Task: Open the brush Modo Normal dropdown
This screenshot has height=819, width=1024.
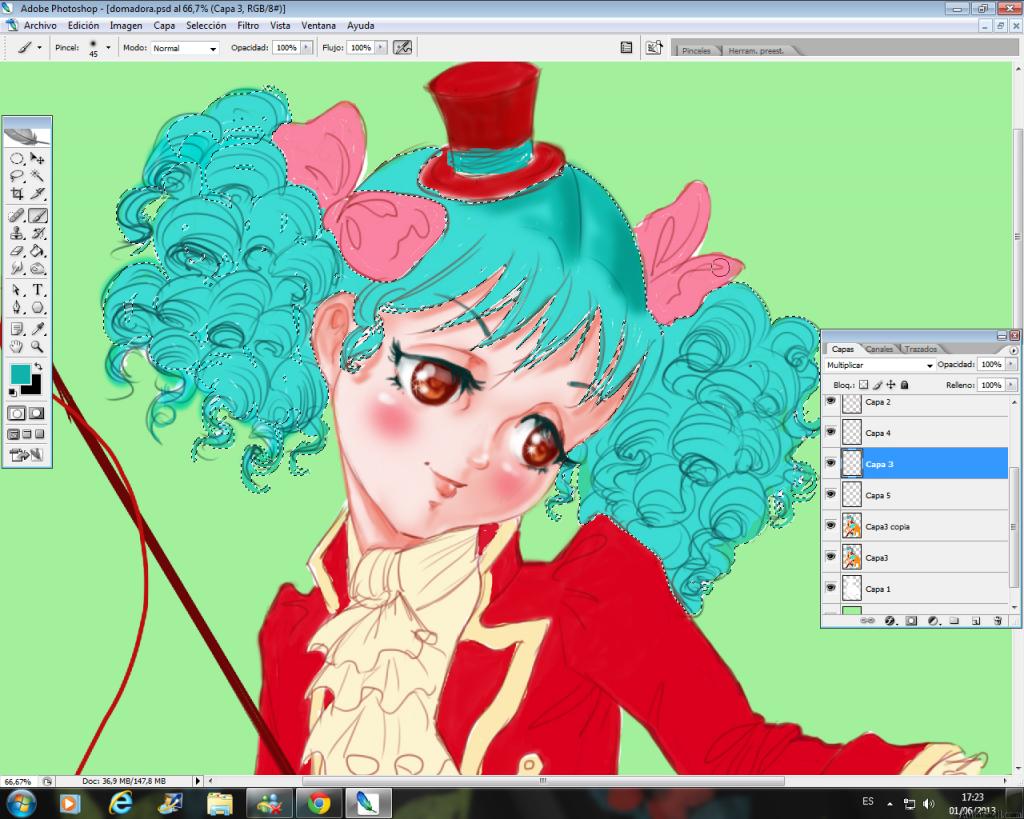Action: pyautogui.click(x=185, y=48)
